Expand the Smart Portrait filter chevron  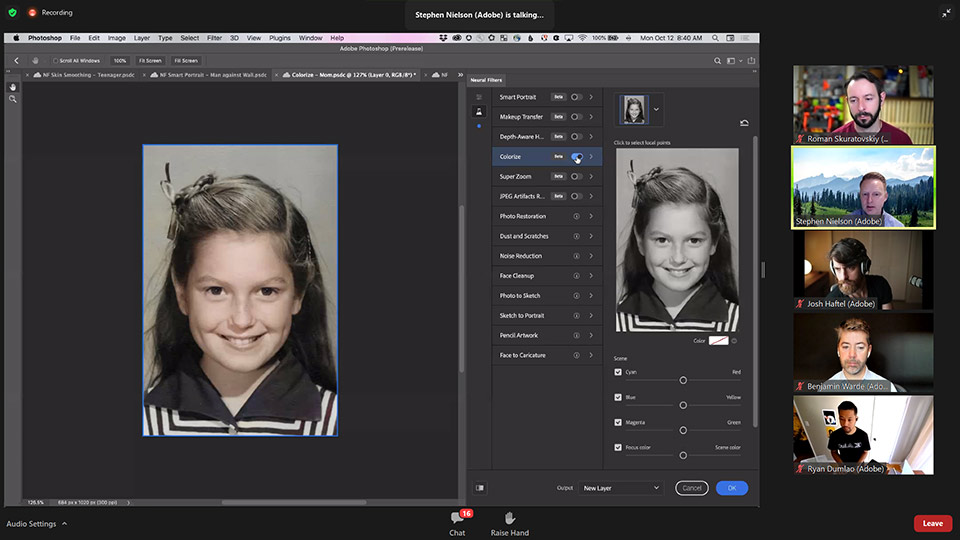coord(591,97)
